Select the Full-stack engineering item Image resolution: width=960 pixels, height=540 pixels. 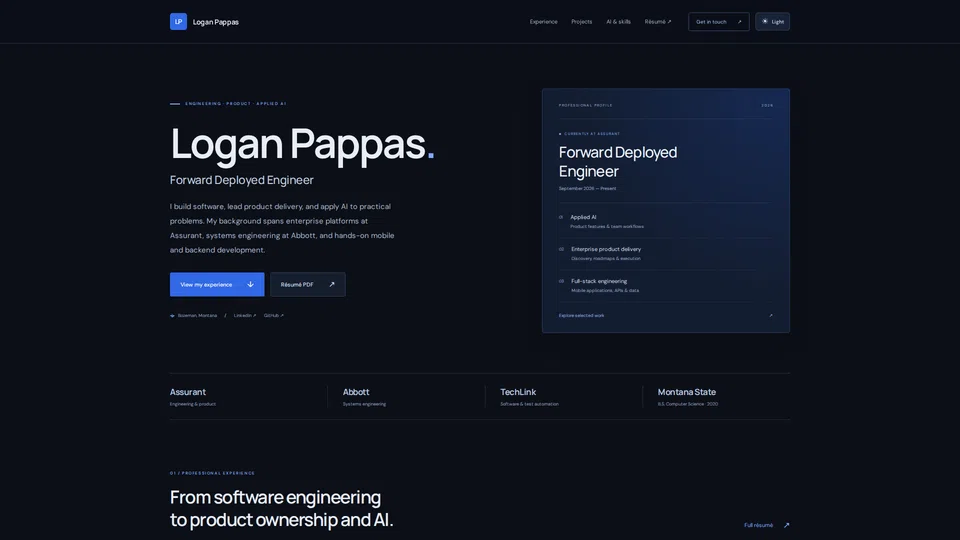(x=666, y=285)
